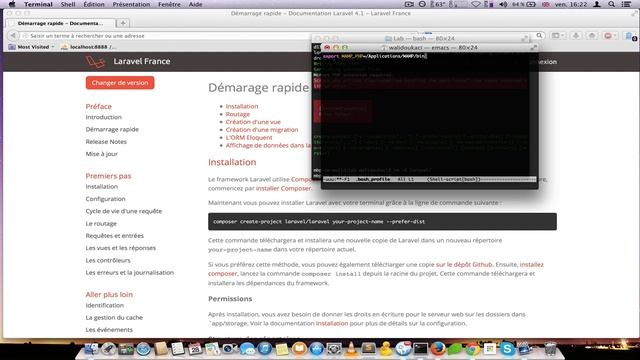Toggle fullscreen on the emacs terminal window
The image size is (640, 360).
coord(533,48)
